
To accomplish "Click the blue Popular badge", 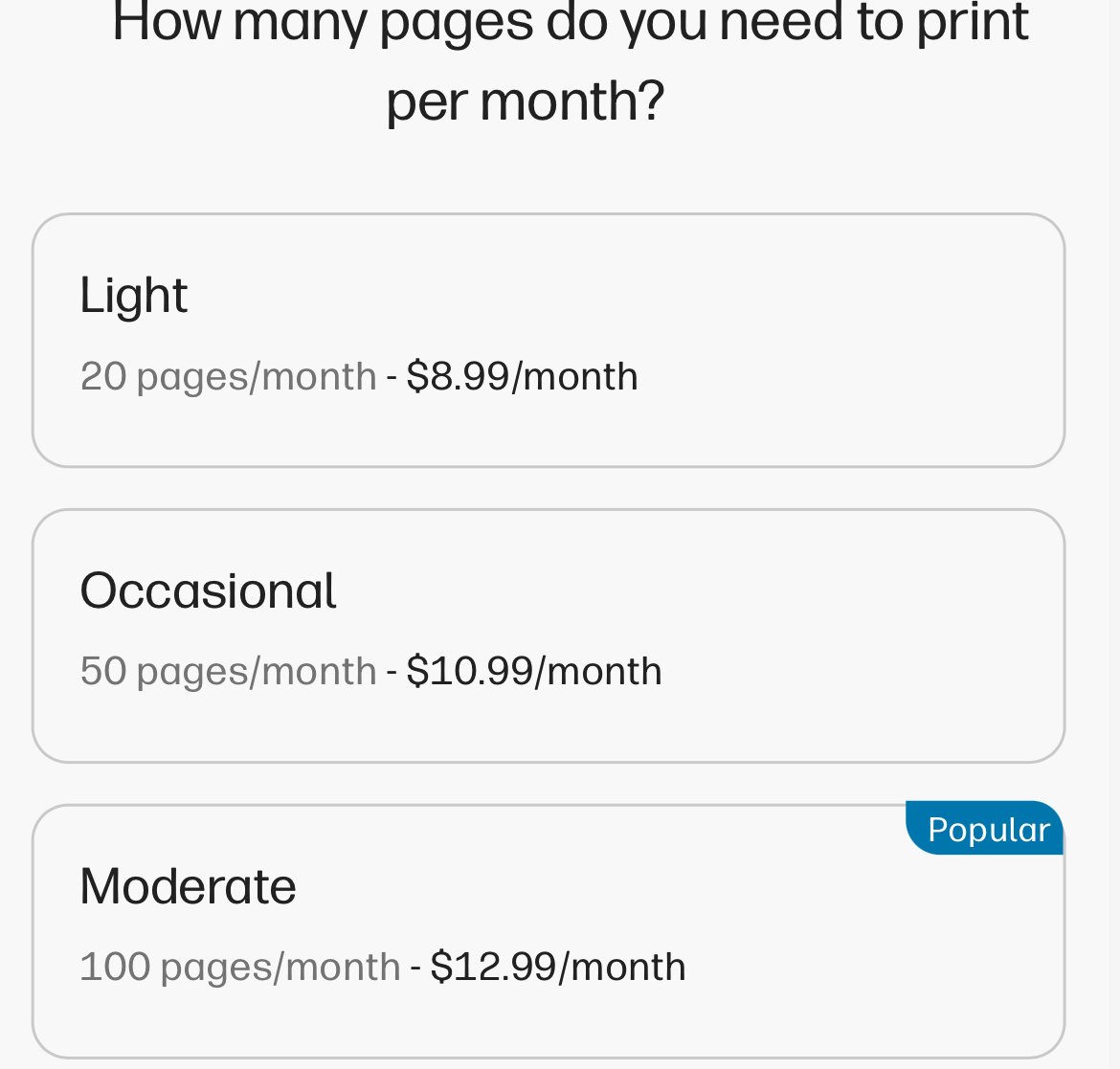I will click(985, 829).
